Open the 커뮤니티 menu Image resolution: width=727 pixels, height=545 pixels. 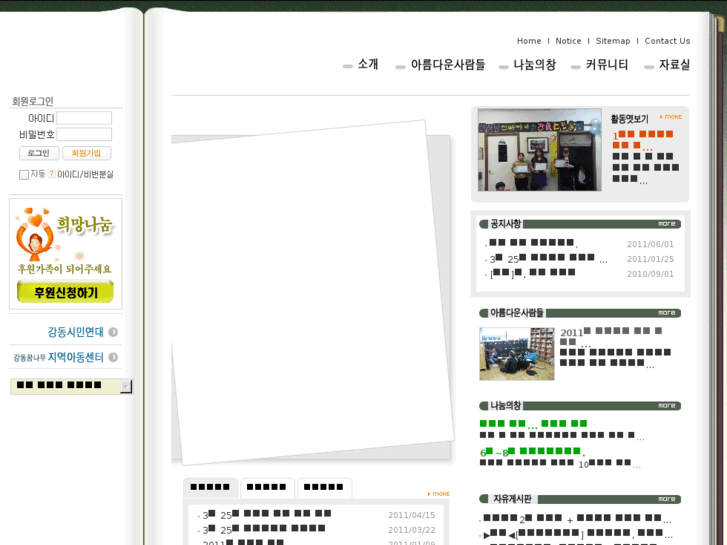point(606,64)
